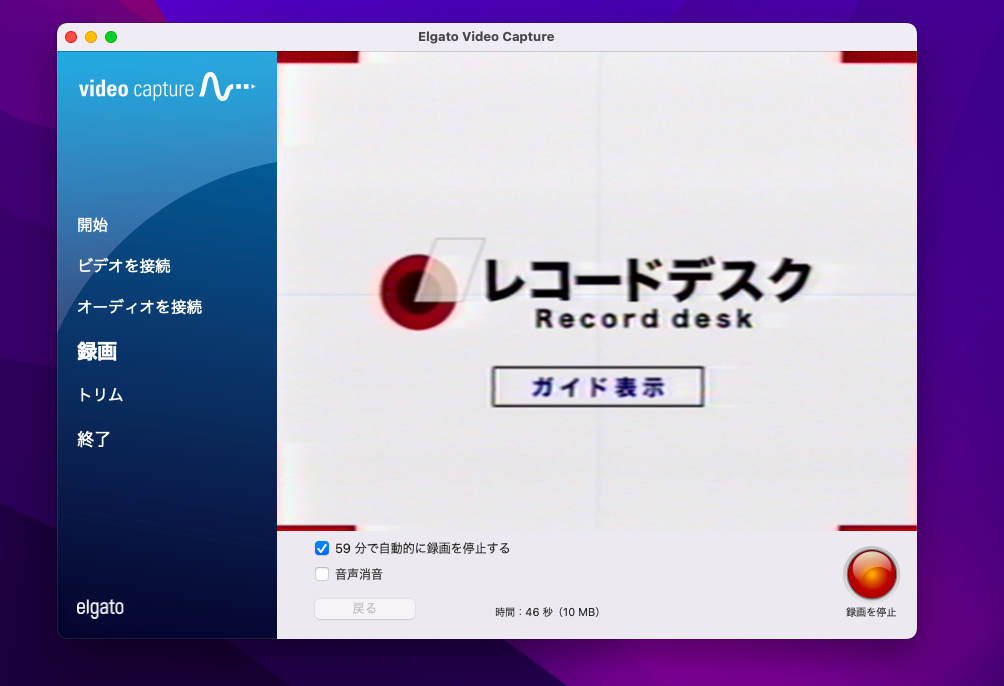
Task: Select the 録画 recording step
Action: (x=97, y=351)
